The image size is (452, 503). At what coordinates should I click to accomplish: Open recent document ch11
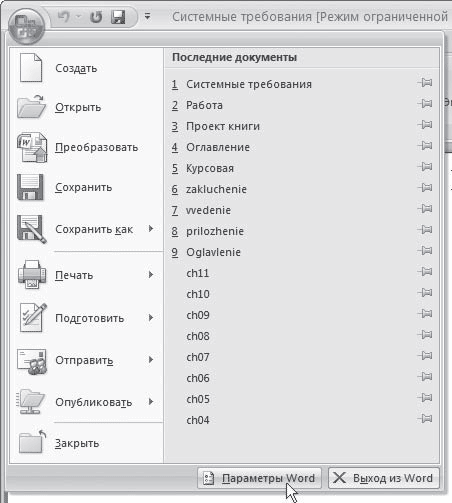click(198, 273)
